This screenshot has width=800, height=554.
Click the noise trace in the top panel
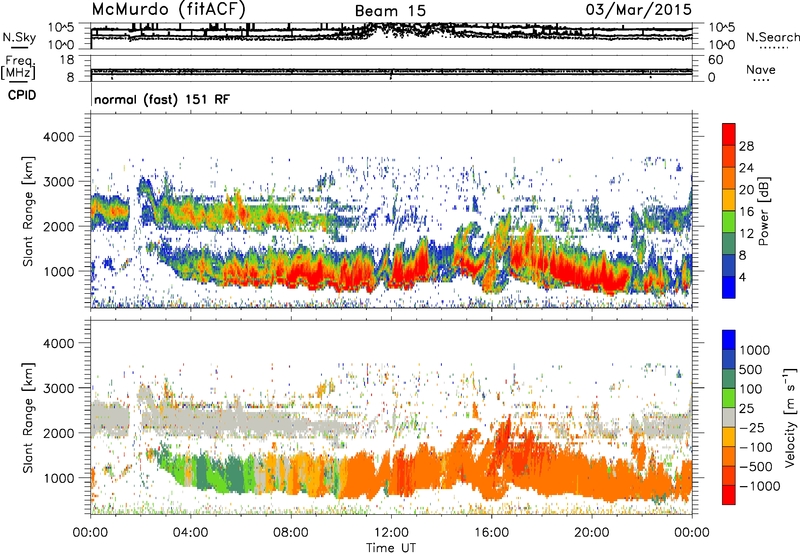391,36
